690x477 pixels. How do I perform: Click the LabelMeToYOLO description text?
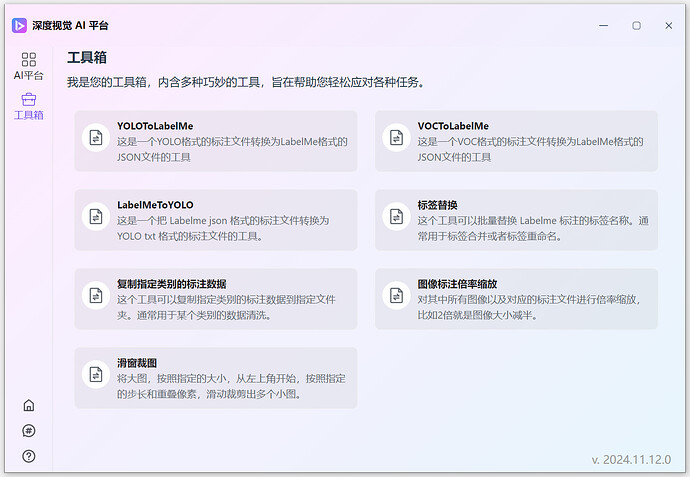[223, 228]
